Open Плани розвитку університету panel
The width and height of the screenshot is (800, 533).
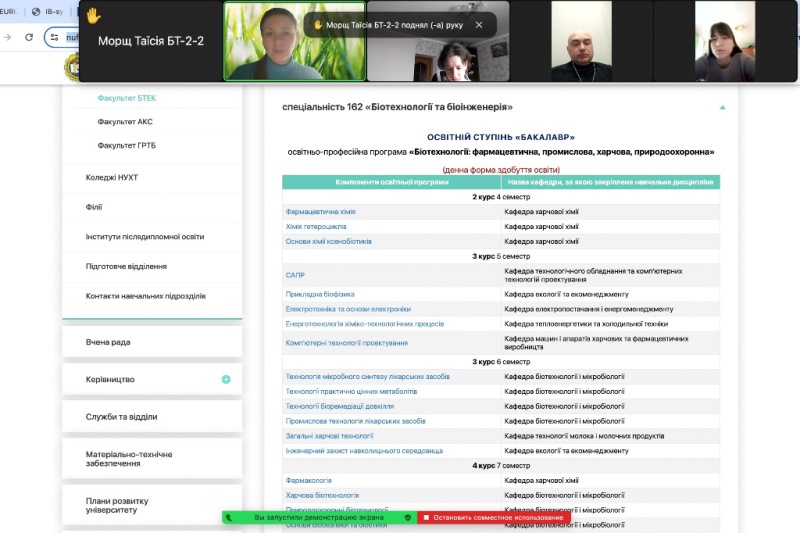click(x=152, y=505)
